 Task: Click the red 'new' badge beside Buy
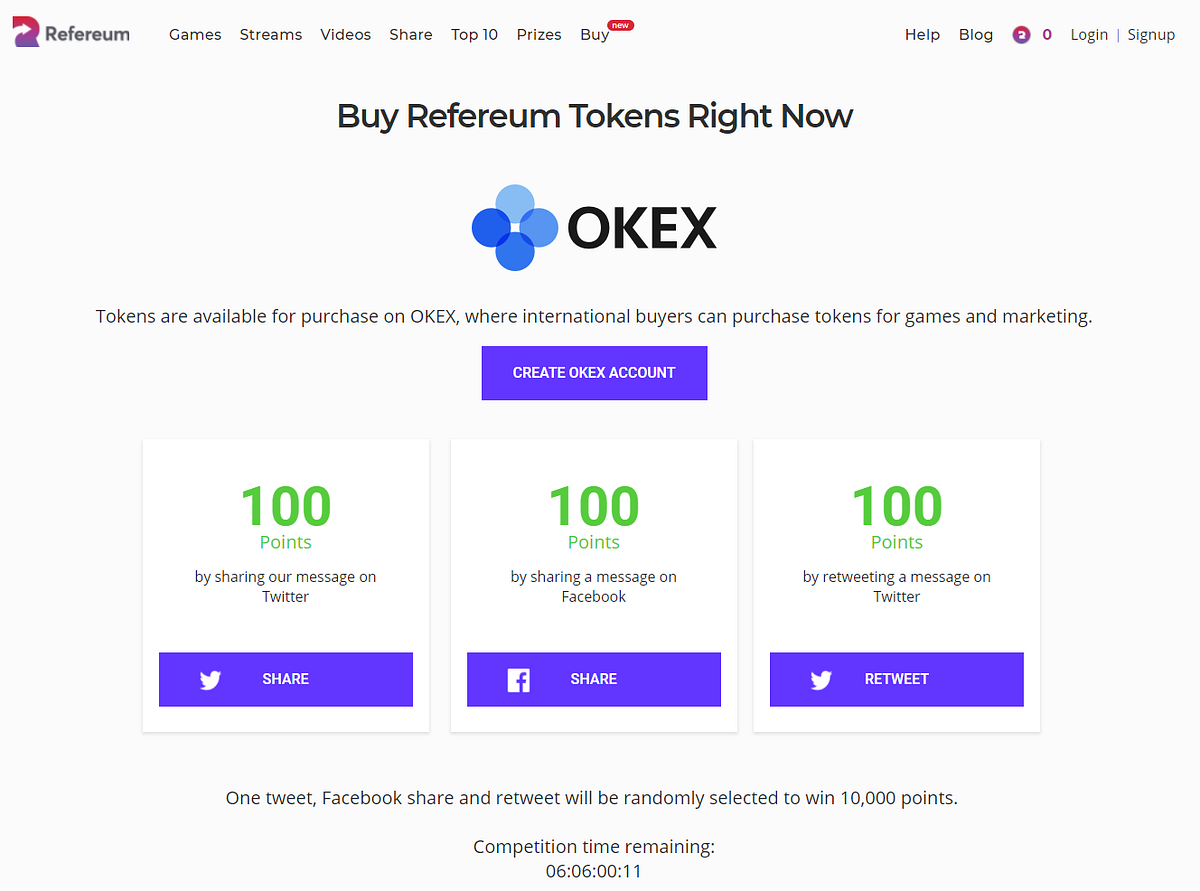(620, 25)
